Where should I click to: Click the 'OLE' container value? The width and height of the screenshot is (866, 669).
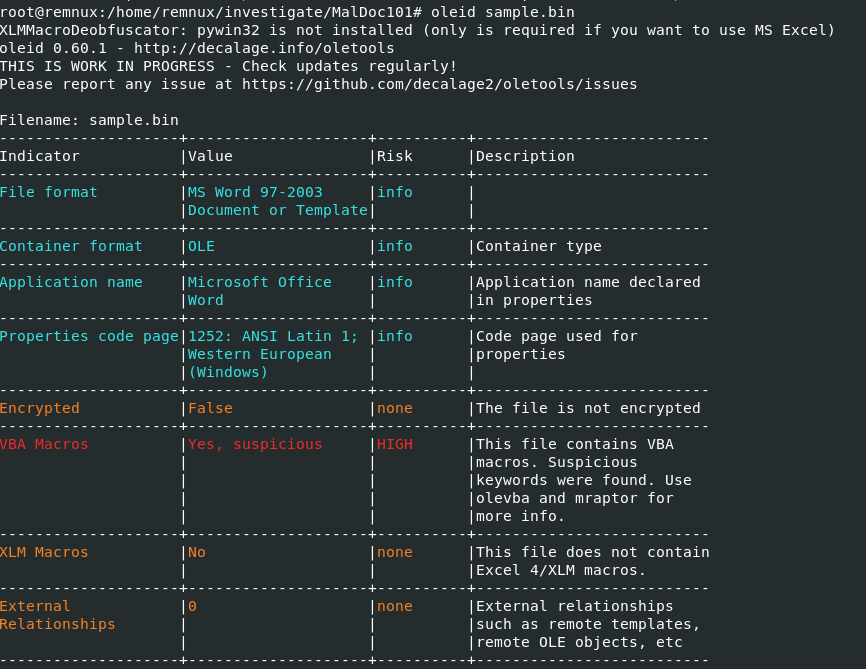coord(201,246)
